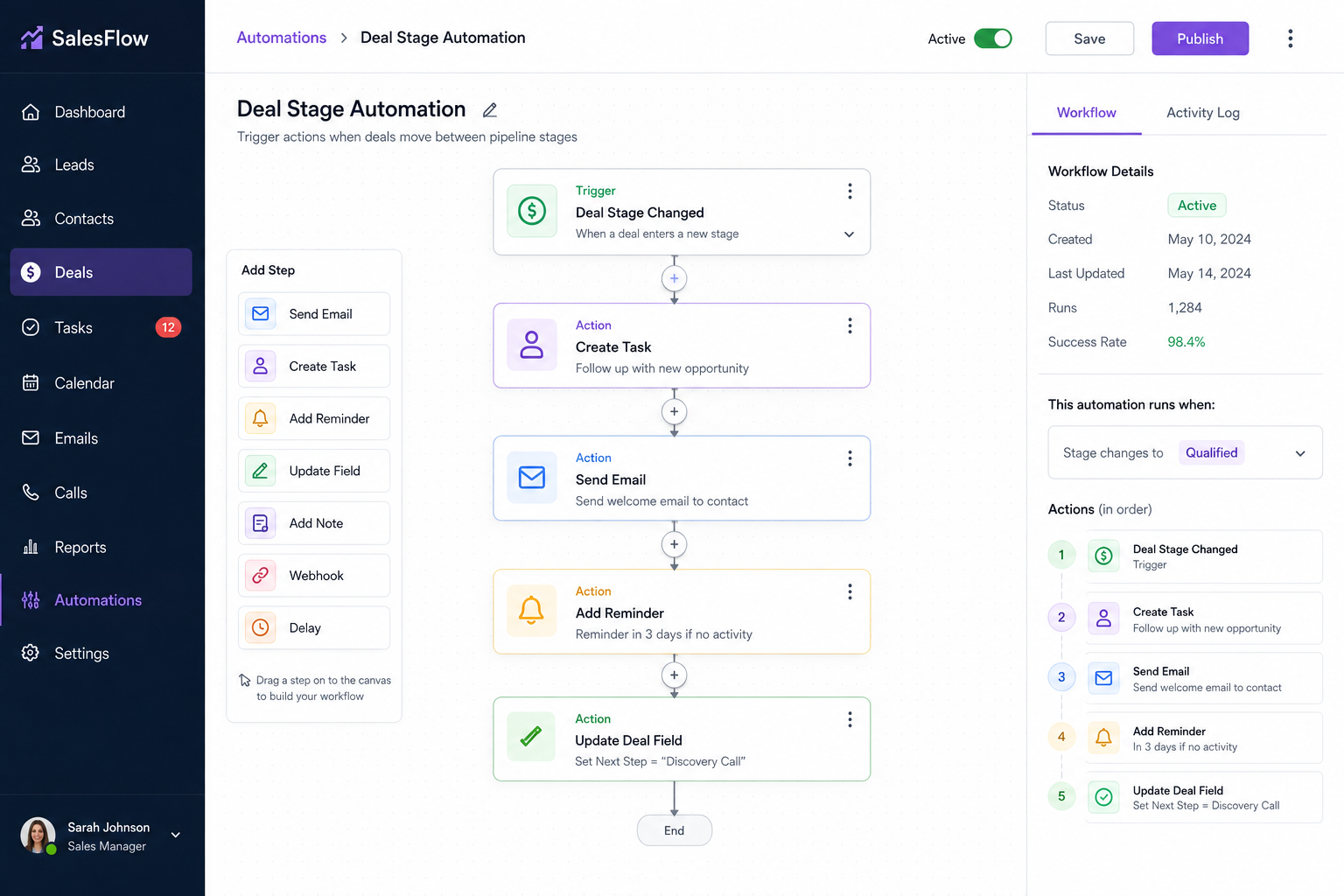Click the Settings gear icon in sidebar

pyautogui.click(x=31, y=653)
